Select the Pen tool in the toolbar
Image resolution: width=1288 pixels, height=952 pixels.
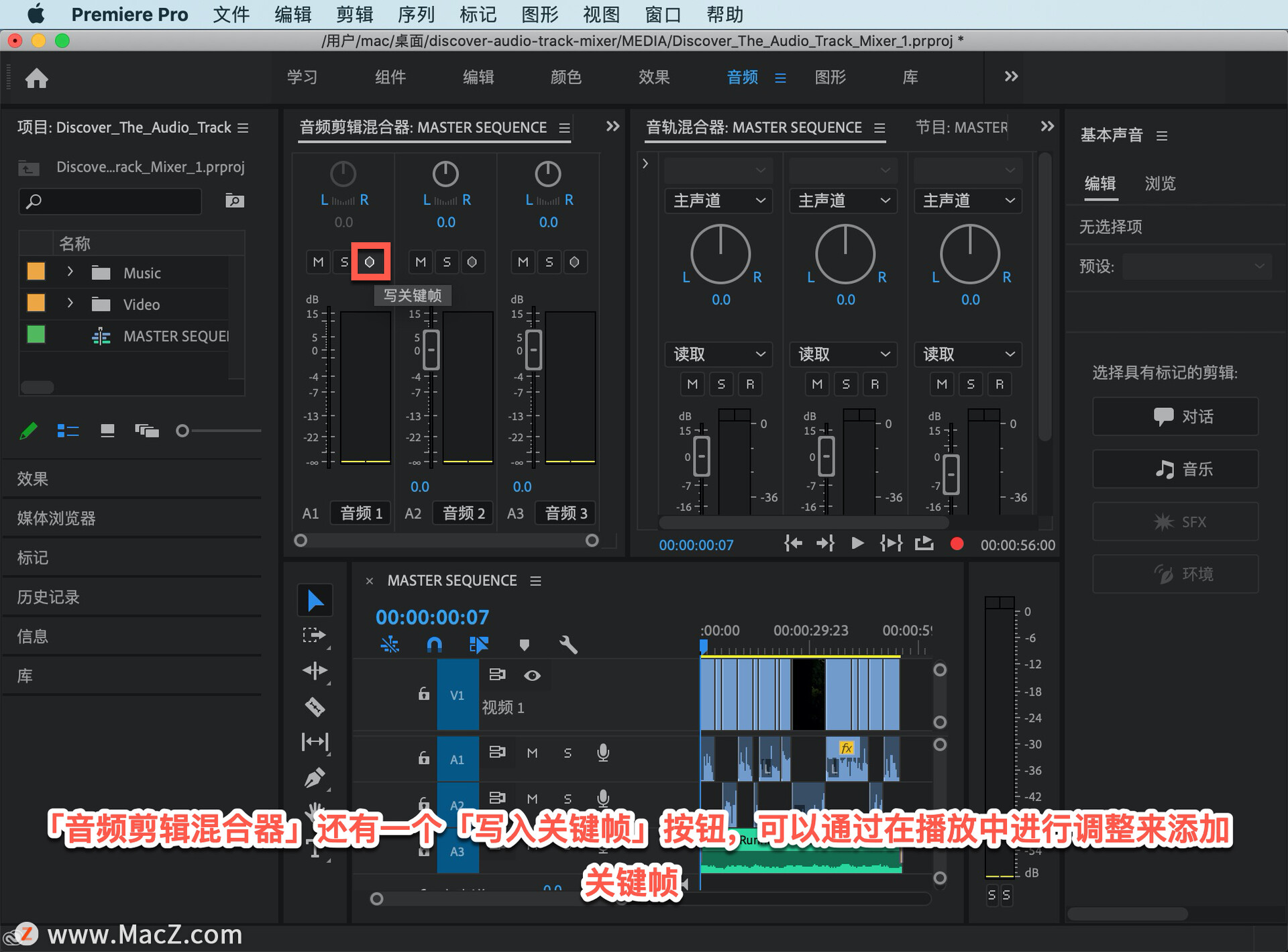[x=315, y=778]
